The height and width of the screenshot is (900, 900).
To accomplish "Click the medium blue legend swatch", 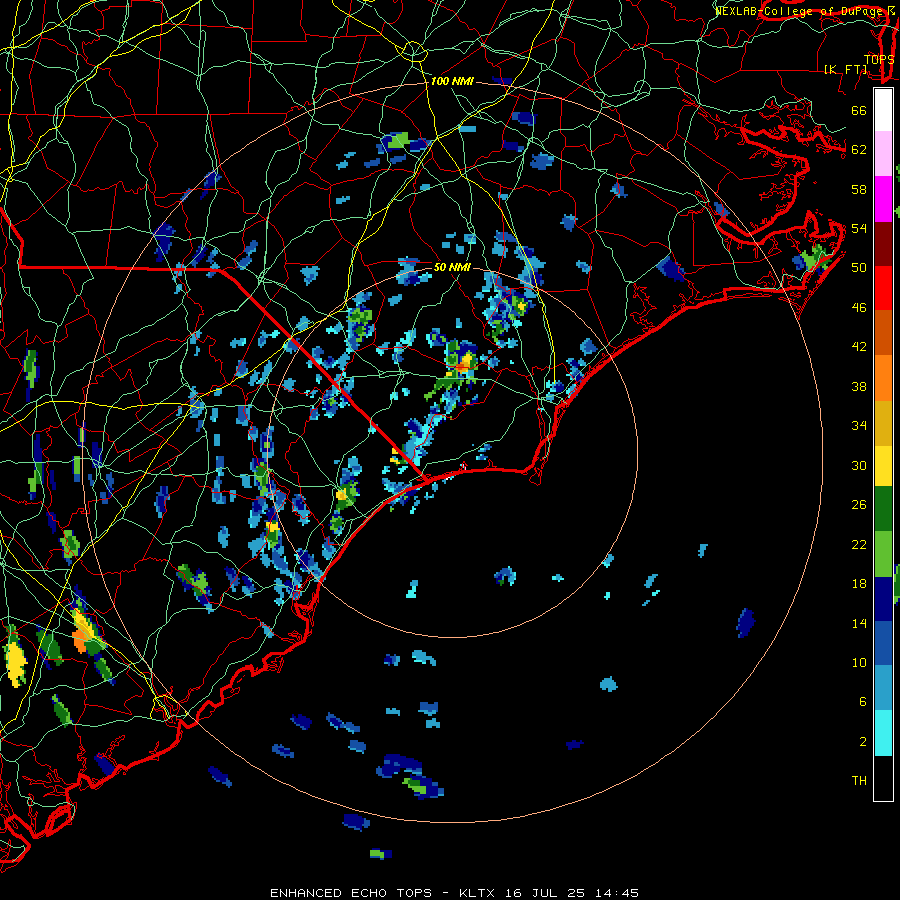I will pyautogui.click(x=883, y=643).
